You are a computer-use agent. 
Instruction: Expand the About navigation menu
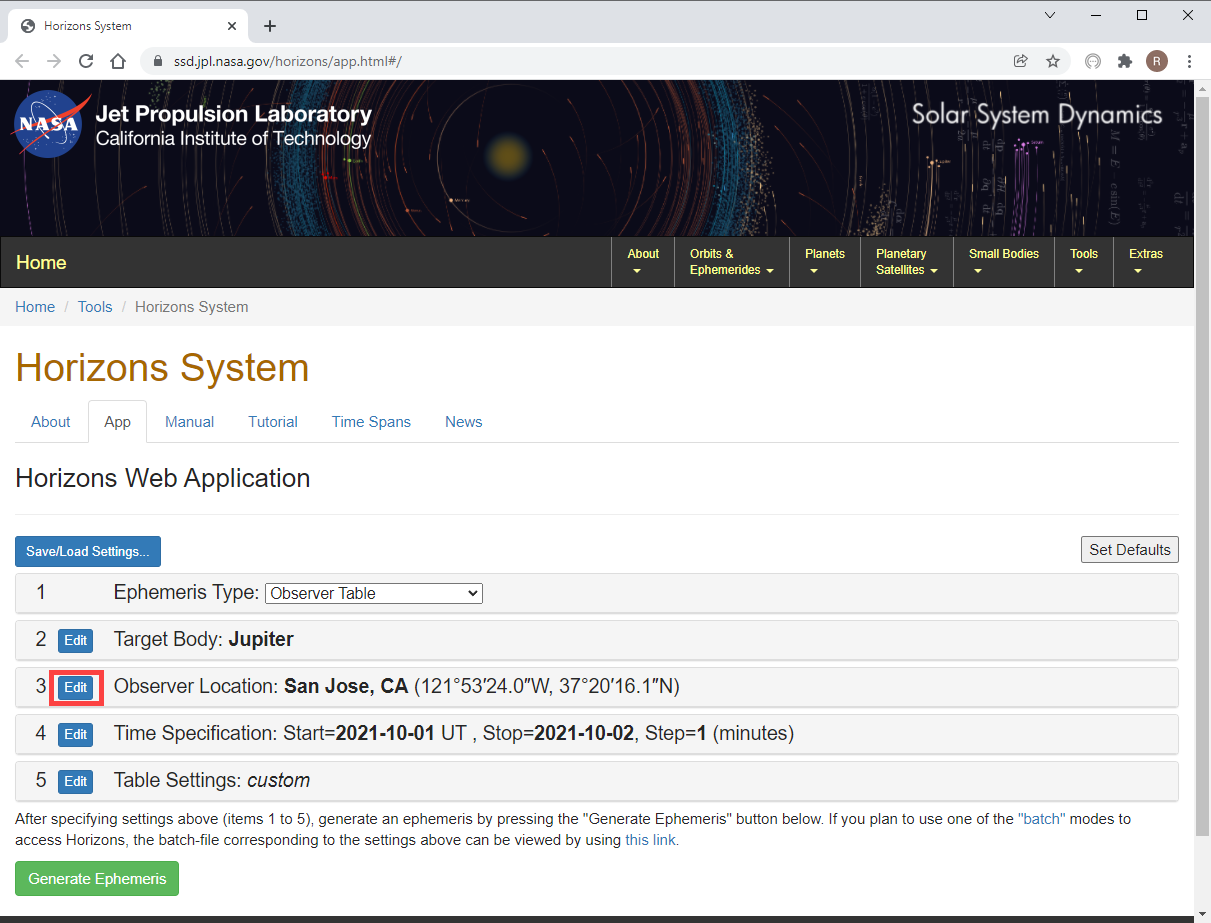coord(643,262)
